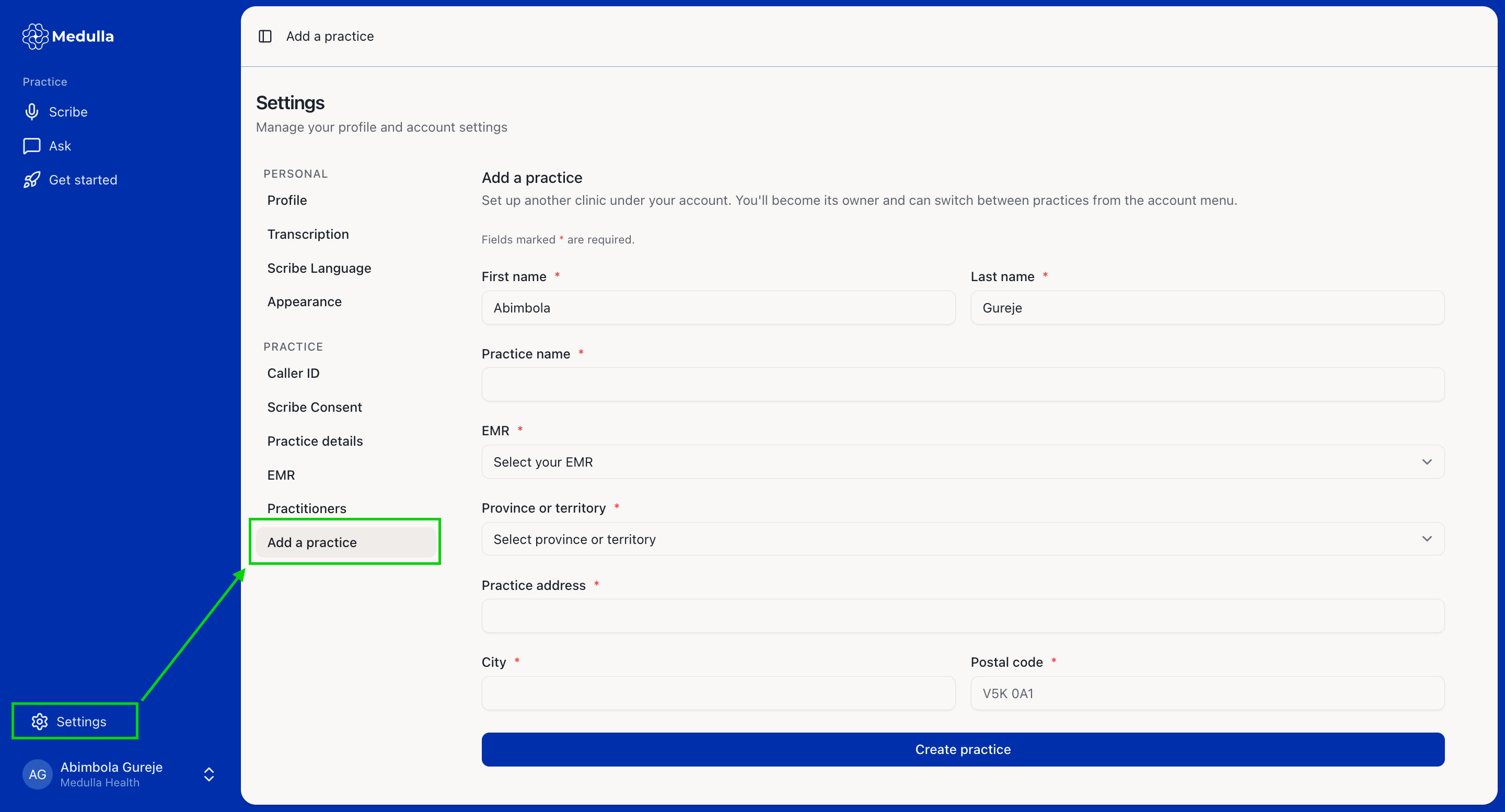
Task: Click the Ask chat bubble icon
Action: click(31, 145)
